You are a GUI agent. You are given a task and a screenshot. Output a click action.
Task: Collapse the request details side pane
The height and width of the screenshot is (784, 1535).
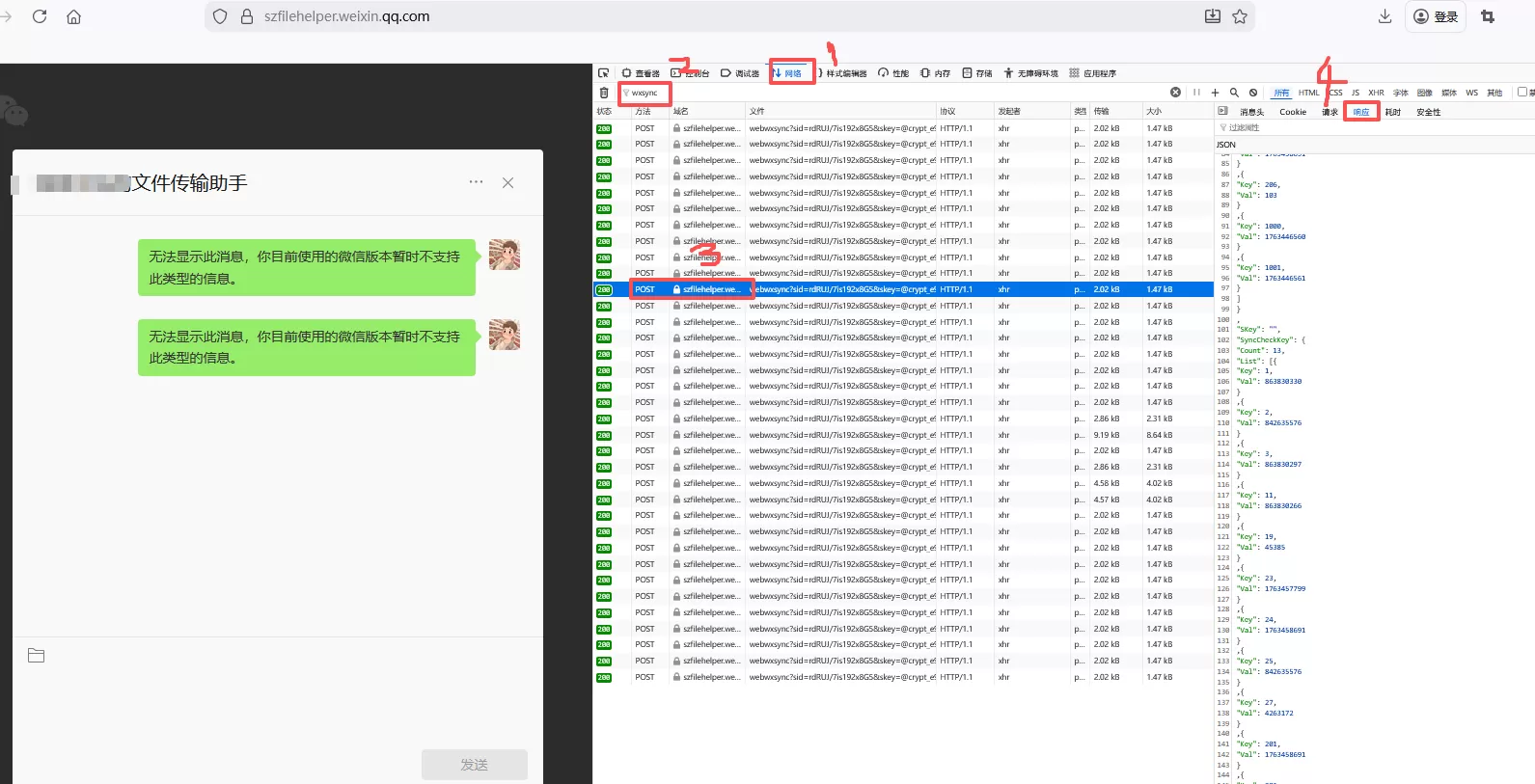click(1223, 112)
